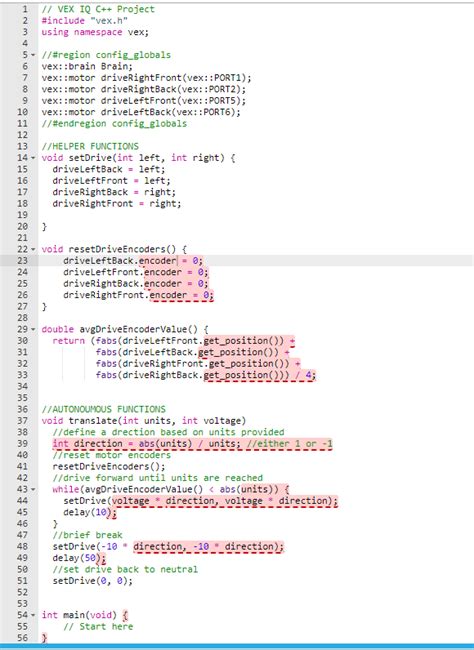Click the "driveRightFront = right;" assignment
Image resolution: width=474 pixels, height=650 pixels.
[117, 204]
